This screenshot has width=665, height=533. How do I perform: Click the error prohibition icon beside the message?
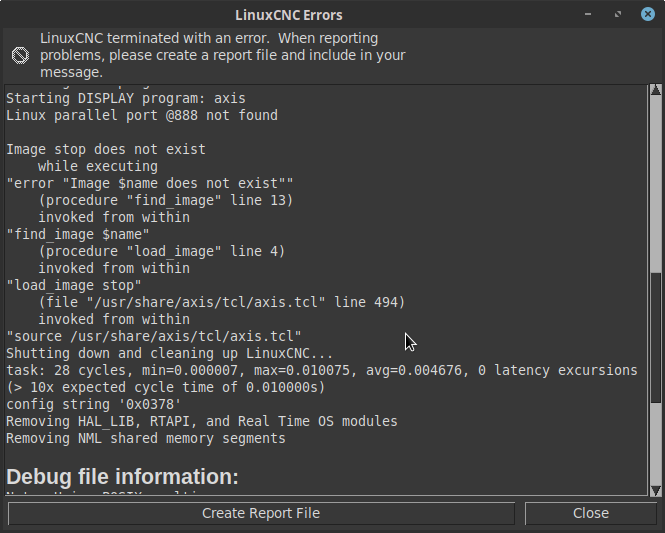coord(20,56)
